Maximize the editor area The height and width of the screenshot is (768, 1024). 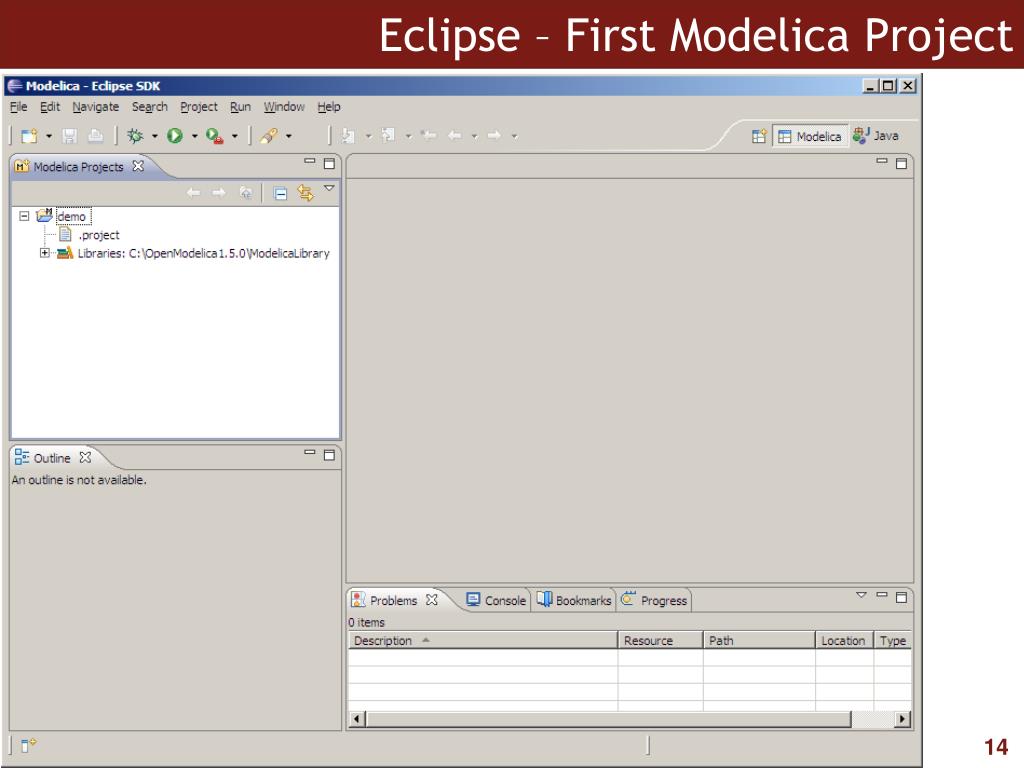901,163
